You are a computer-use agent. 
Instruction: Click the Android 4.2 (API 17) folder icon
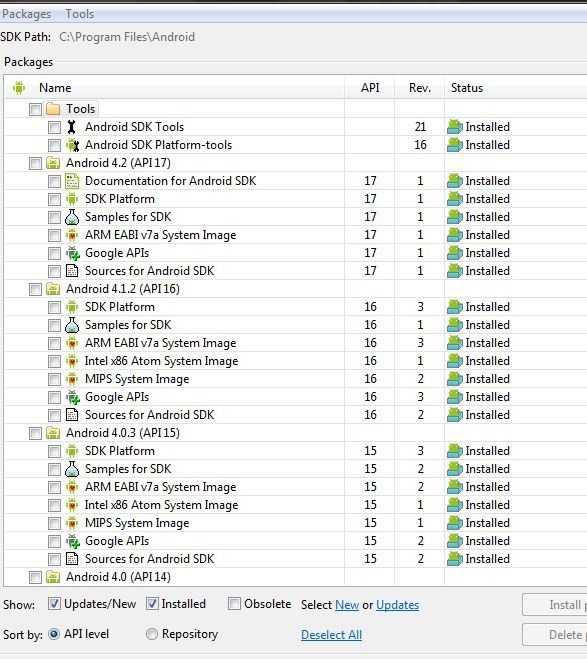53,163
